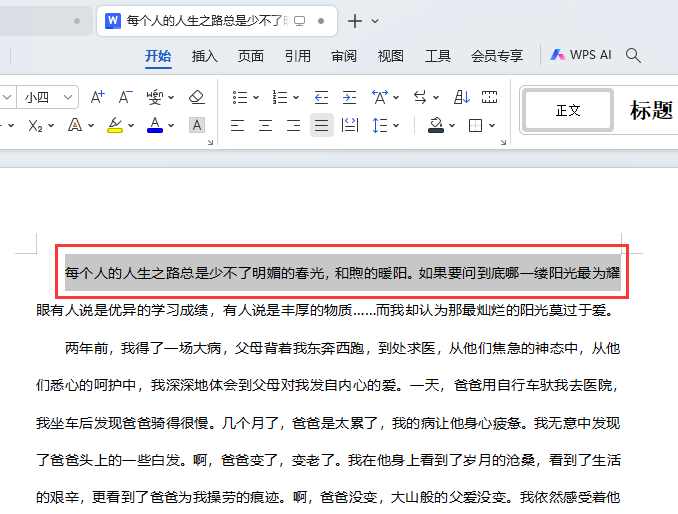Apply the 标题 style
678x514 pixels.
point(651,110)
